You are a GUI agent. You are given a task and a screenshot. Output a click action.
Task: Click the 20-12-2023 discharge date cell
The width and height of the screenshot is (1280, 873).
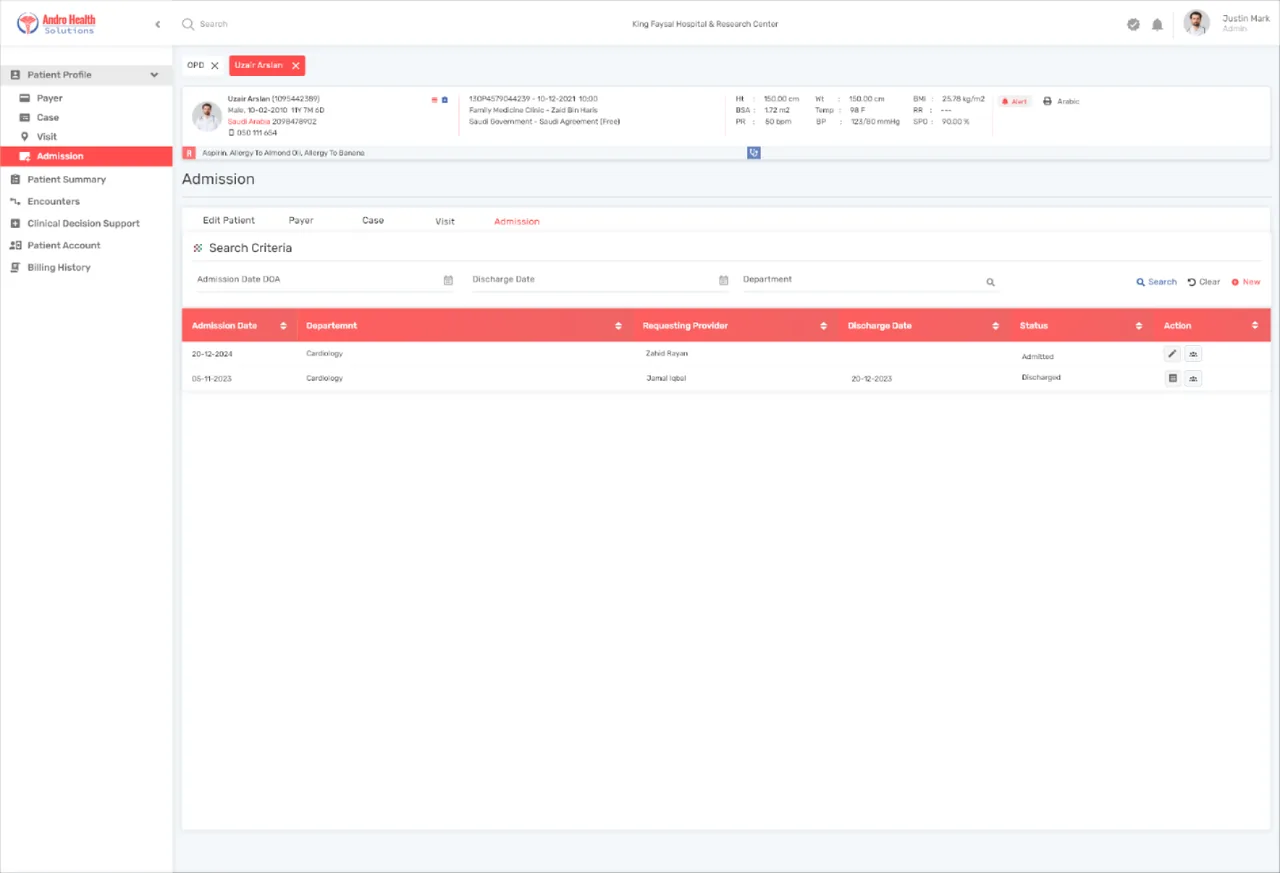click(x=872, y=380)
